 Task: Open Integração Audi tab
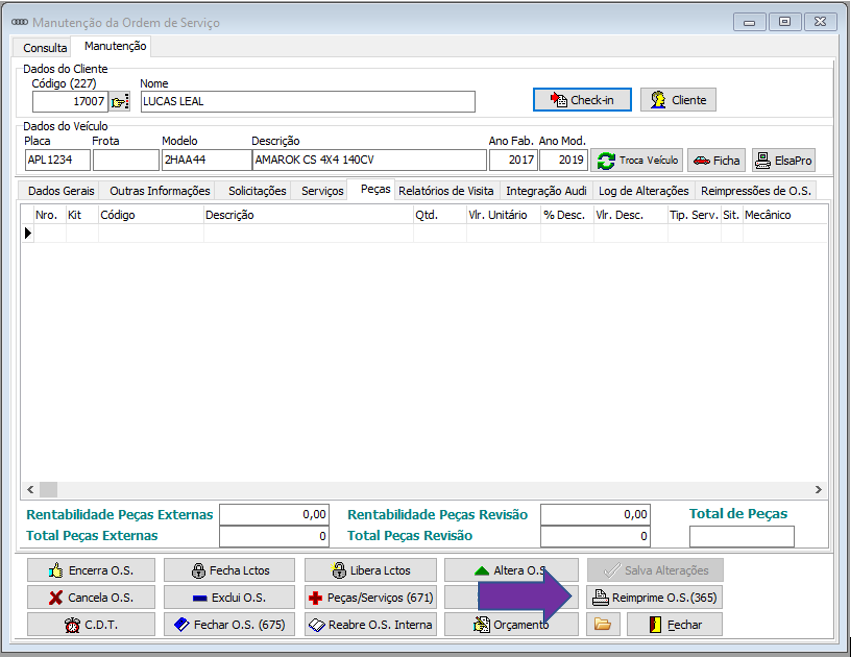(546, 191)
